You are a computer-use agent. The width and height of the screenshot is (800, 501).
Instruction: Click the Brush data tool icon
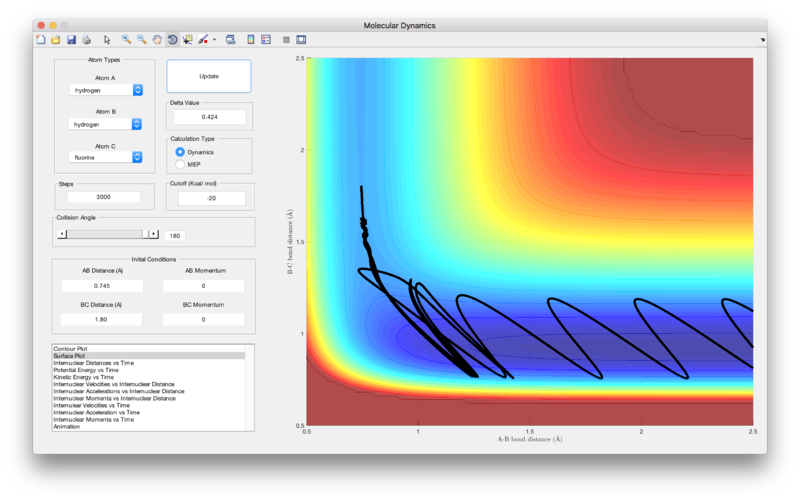pos(203,39)
